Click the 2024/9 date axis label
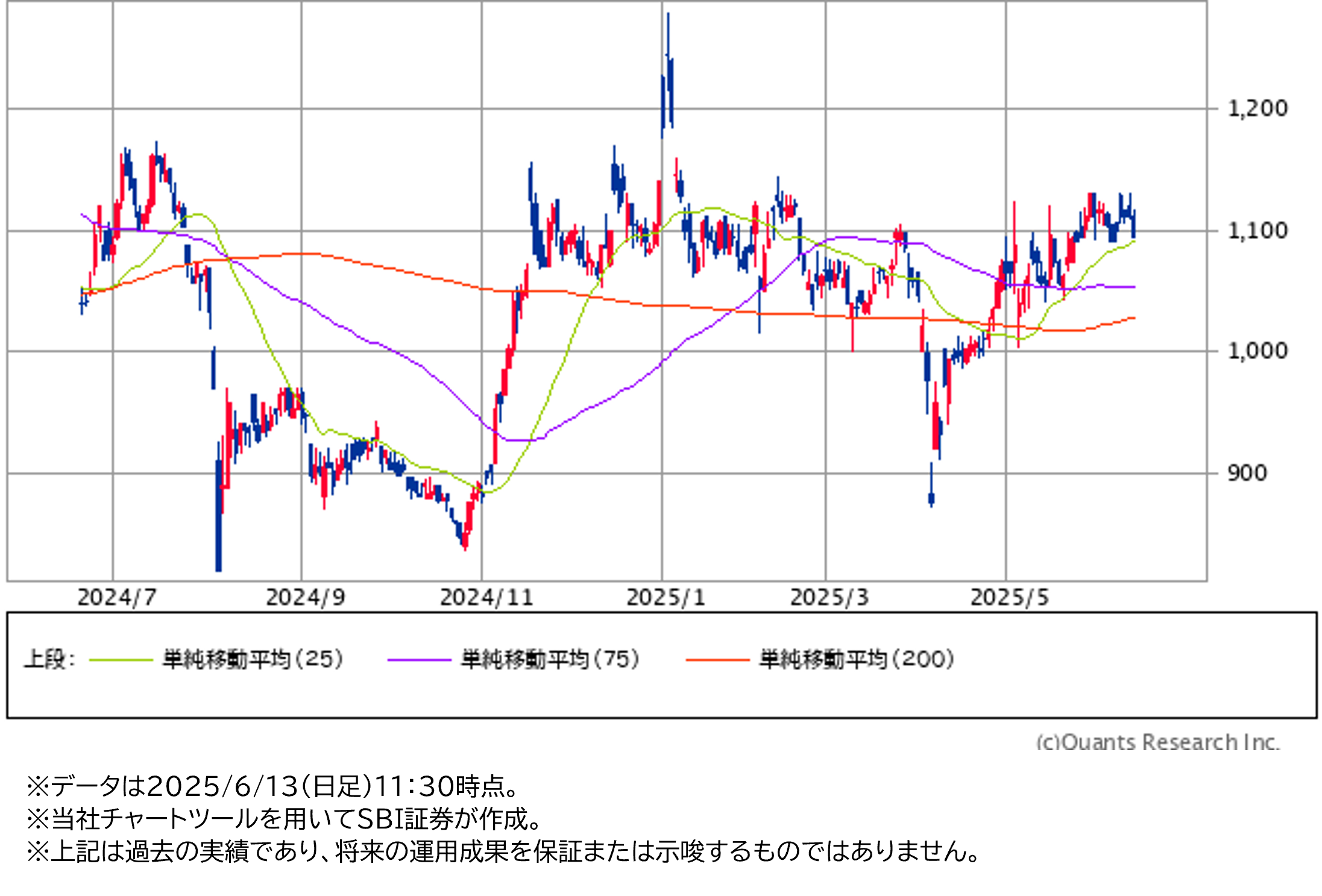This screenshot has height=896, width=1322. click(x=306, y=598)
